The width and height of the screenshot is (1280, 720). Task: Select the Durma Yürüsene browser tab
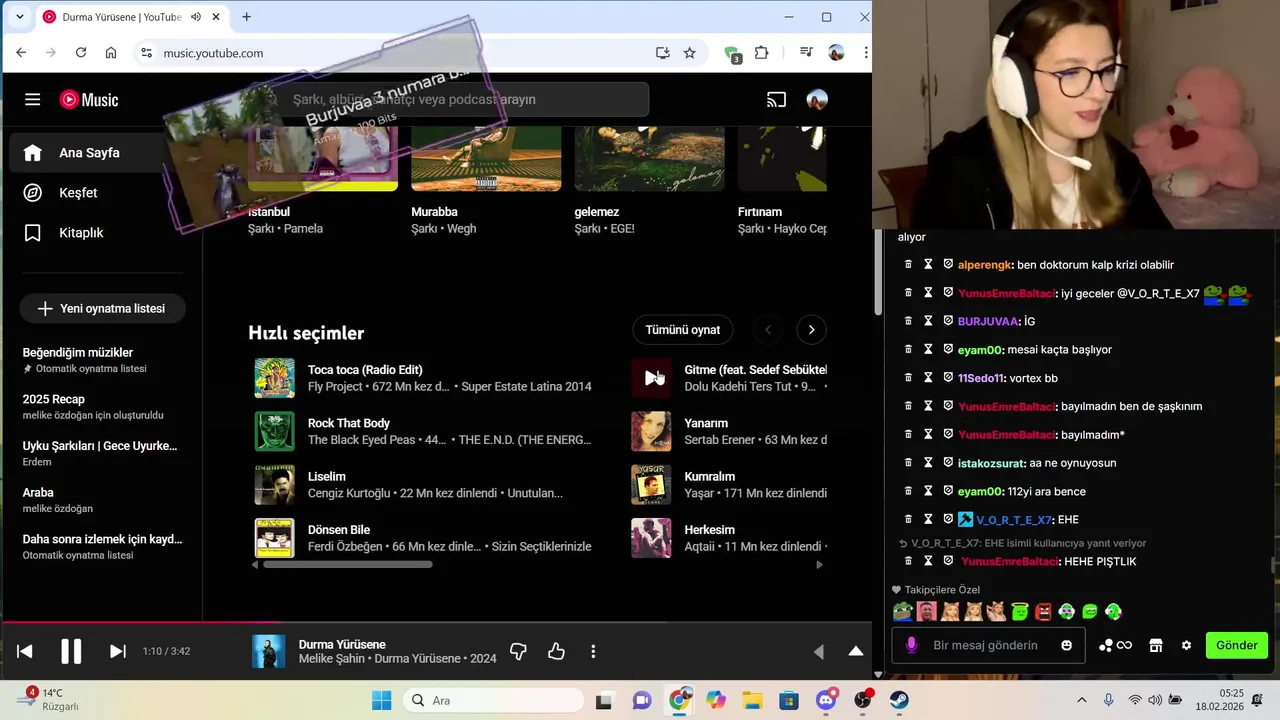[132, 17]
